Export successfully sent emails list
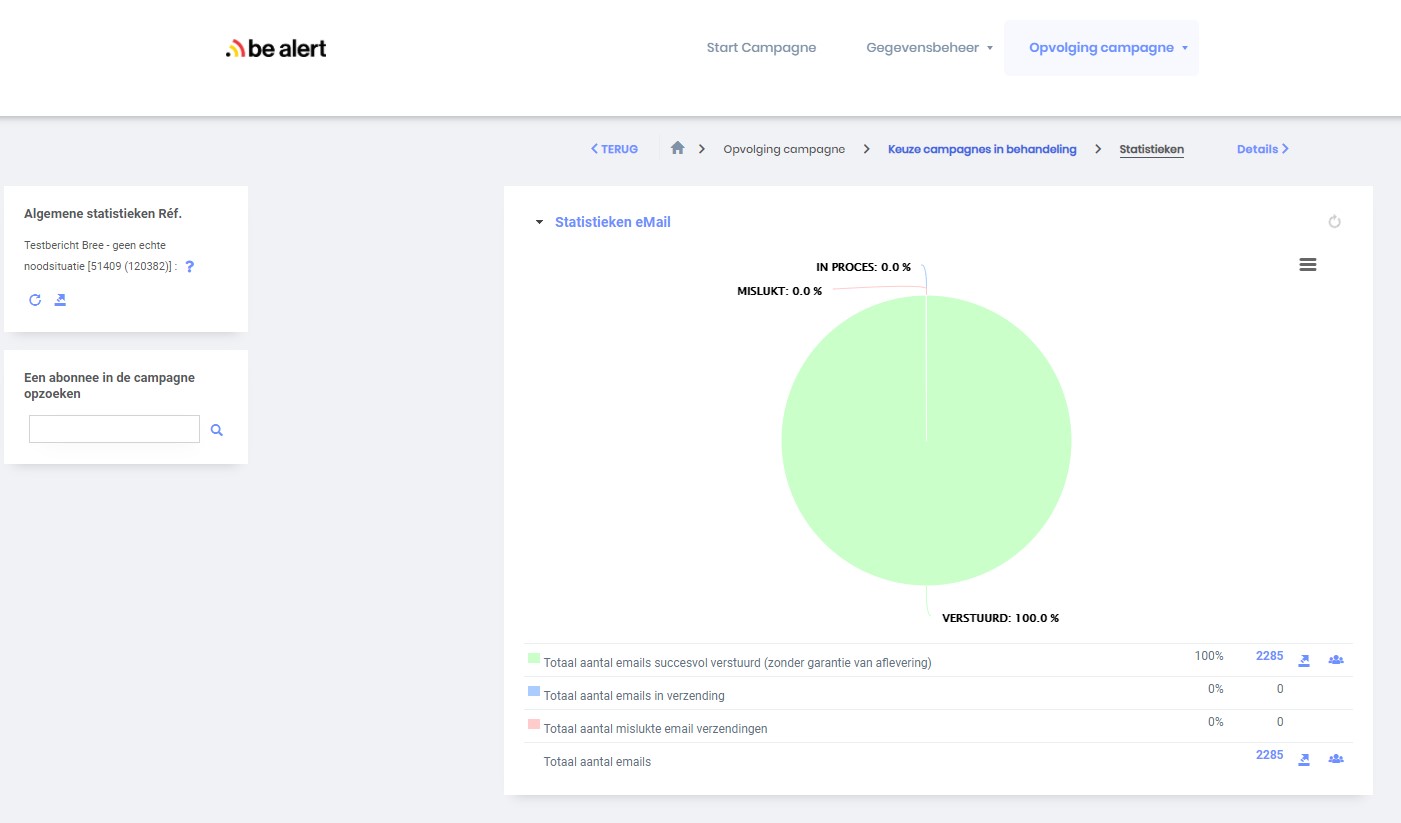Screen dimensions: 1401x823 point(1304,660)
